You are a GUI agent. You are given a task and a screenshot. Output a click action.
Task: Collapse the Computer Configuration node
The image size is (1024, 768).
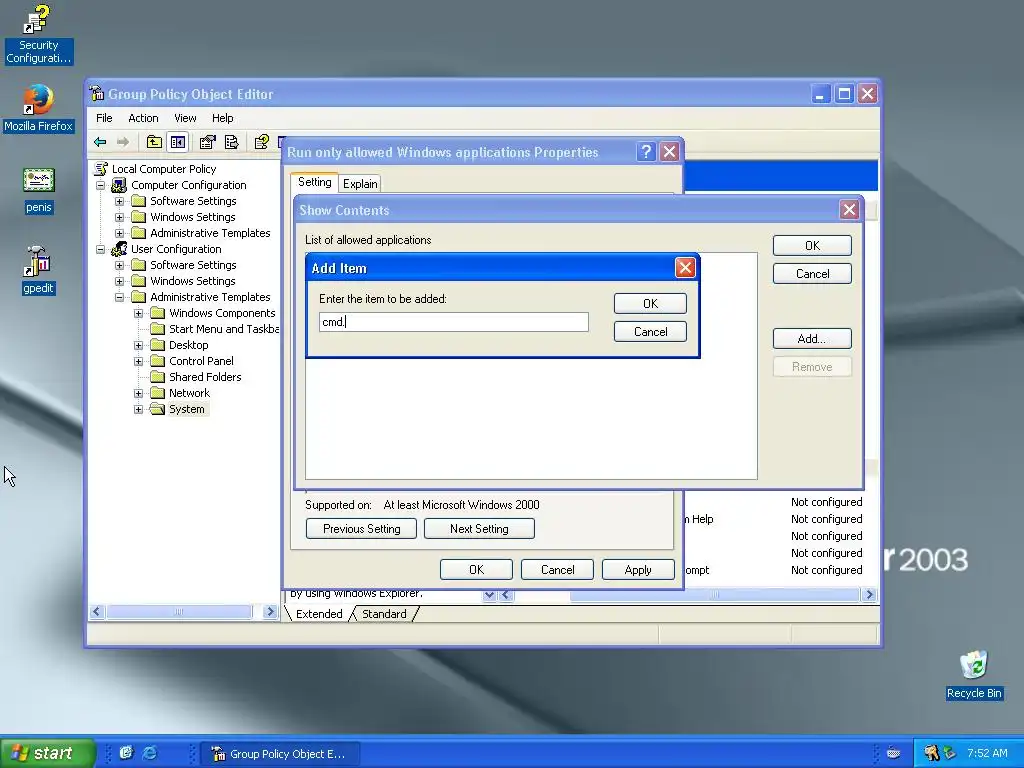click(x=101, y=185)
